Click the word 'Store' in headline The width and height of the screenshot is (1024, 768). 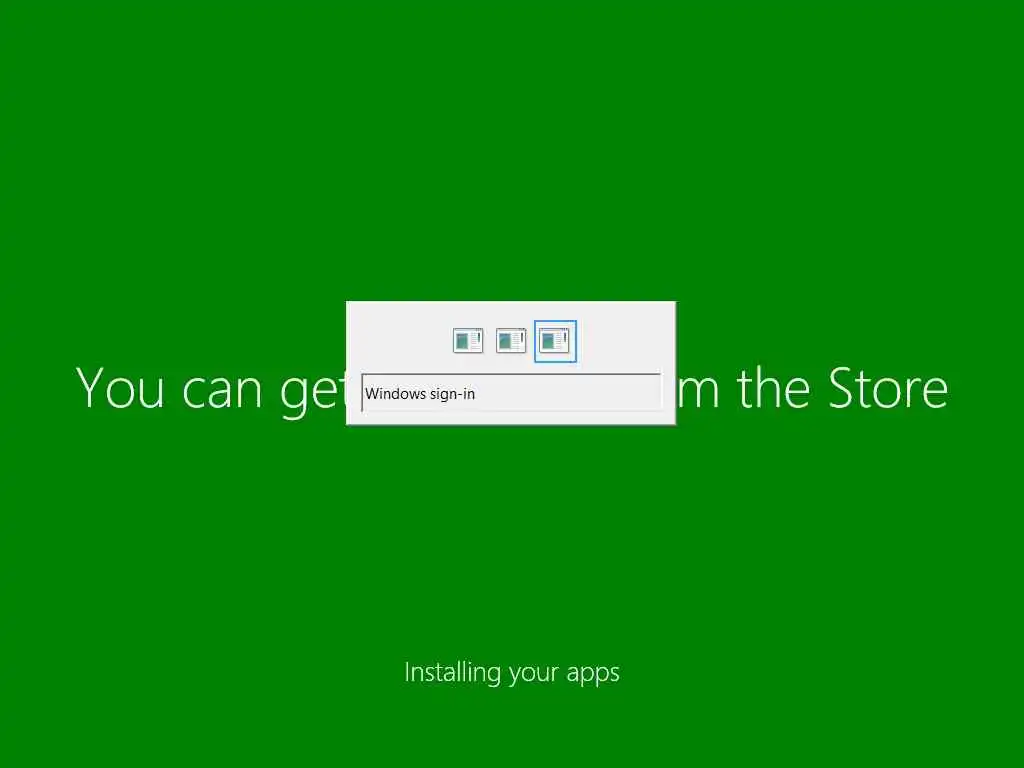click(888, 389)
